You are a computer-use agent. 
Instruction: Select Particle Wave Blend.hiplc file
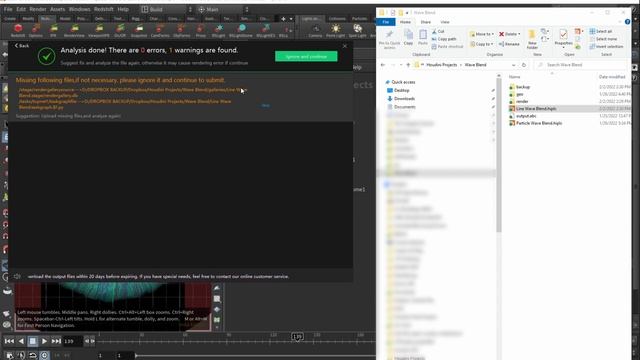click(538, 123)
